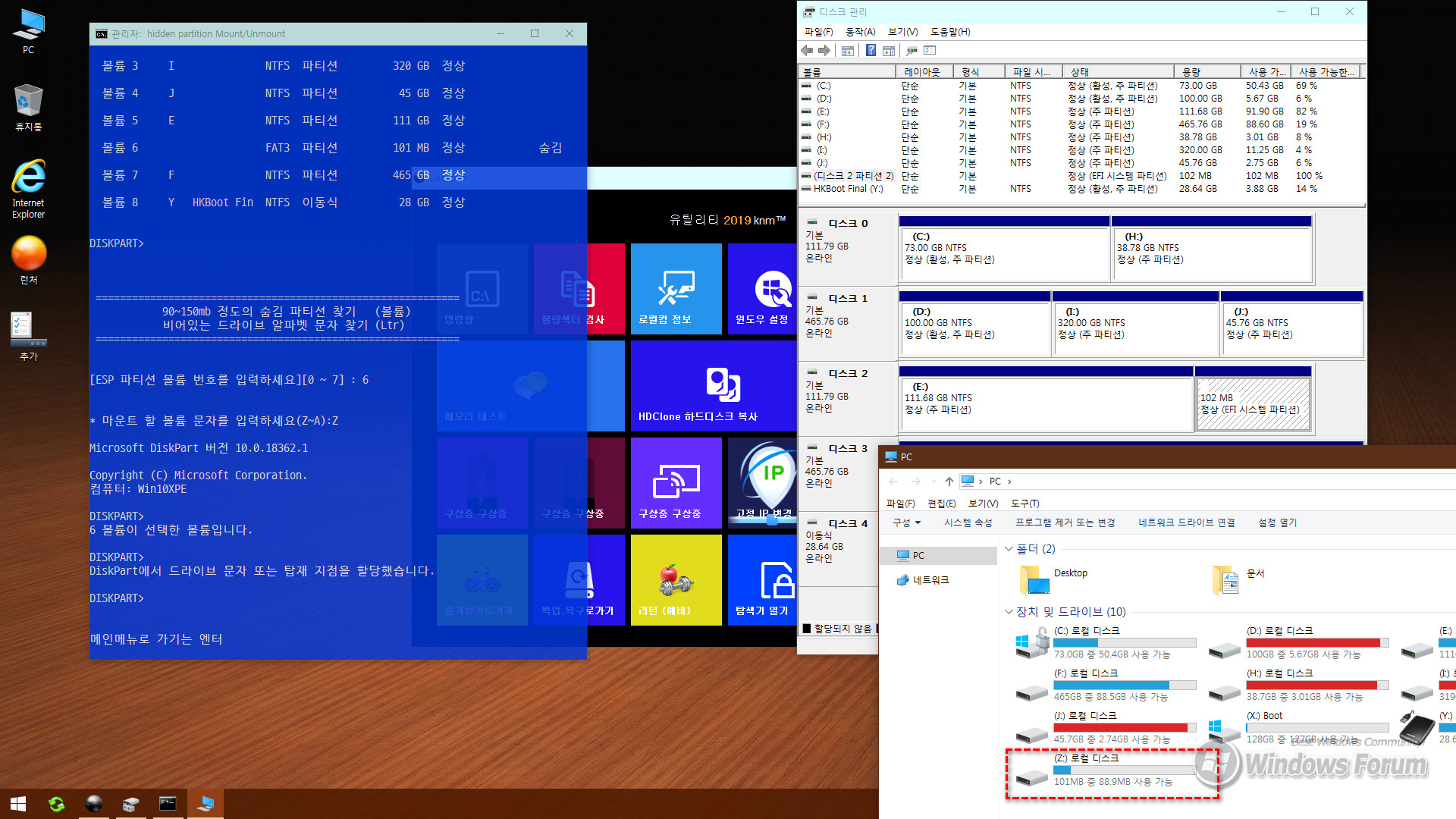Select the (I:) 320.00 GB partition block
Screen dimensions: 1456x819
pos(1135,324)
